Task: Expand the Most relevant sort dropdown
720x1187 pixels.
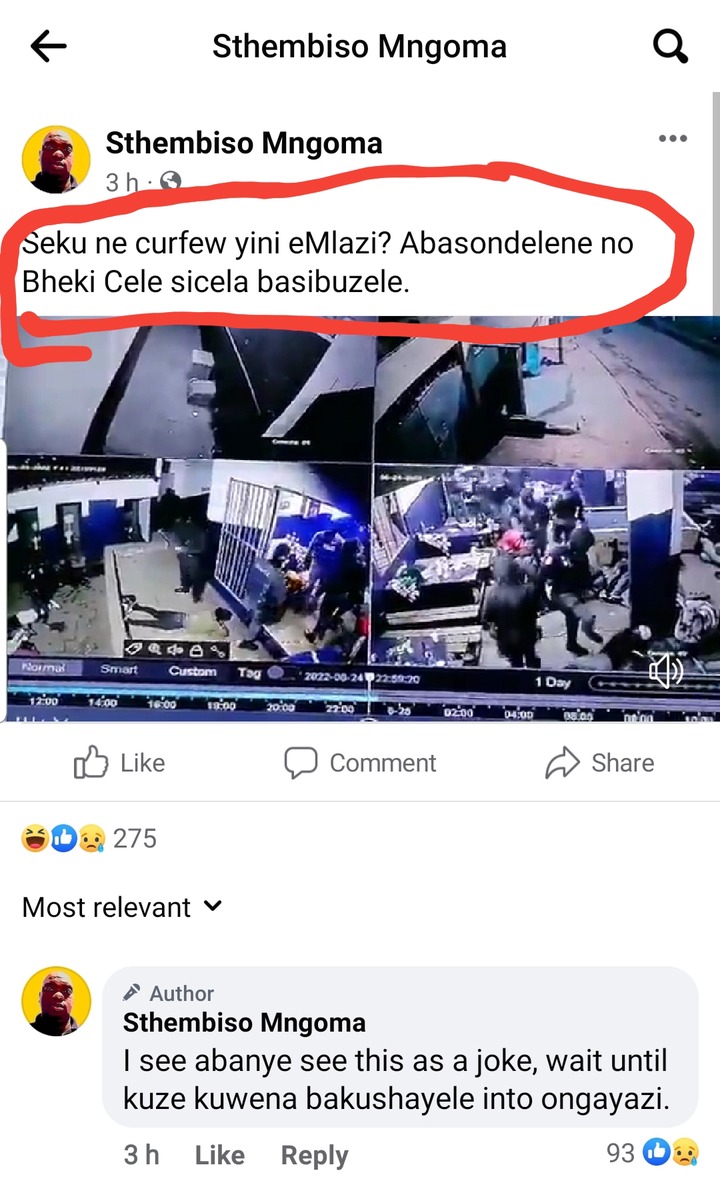Action: 122,907
